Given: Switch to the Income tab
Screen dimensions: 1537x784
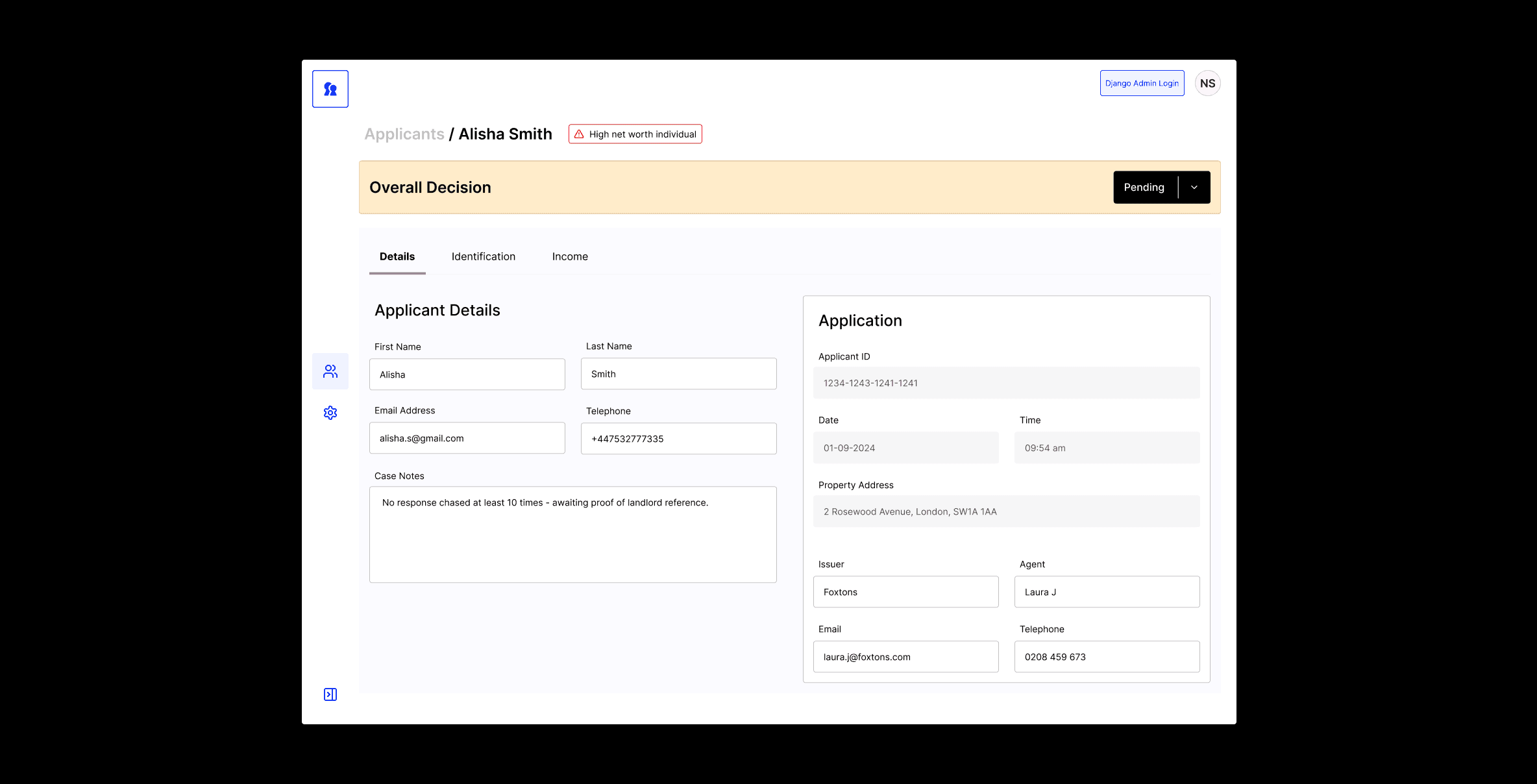Looking at the screenshot, I should (570, 256).
